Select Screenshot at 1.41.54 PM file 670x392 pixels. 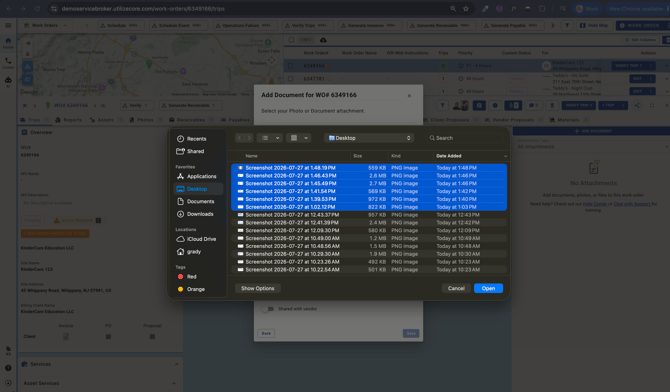point(369,191)
